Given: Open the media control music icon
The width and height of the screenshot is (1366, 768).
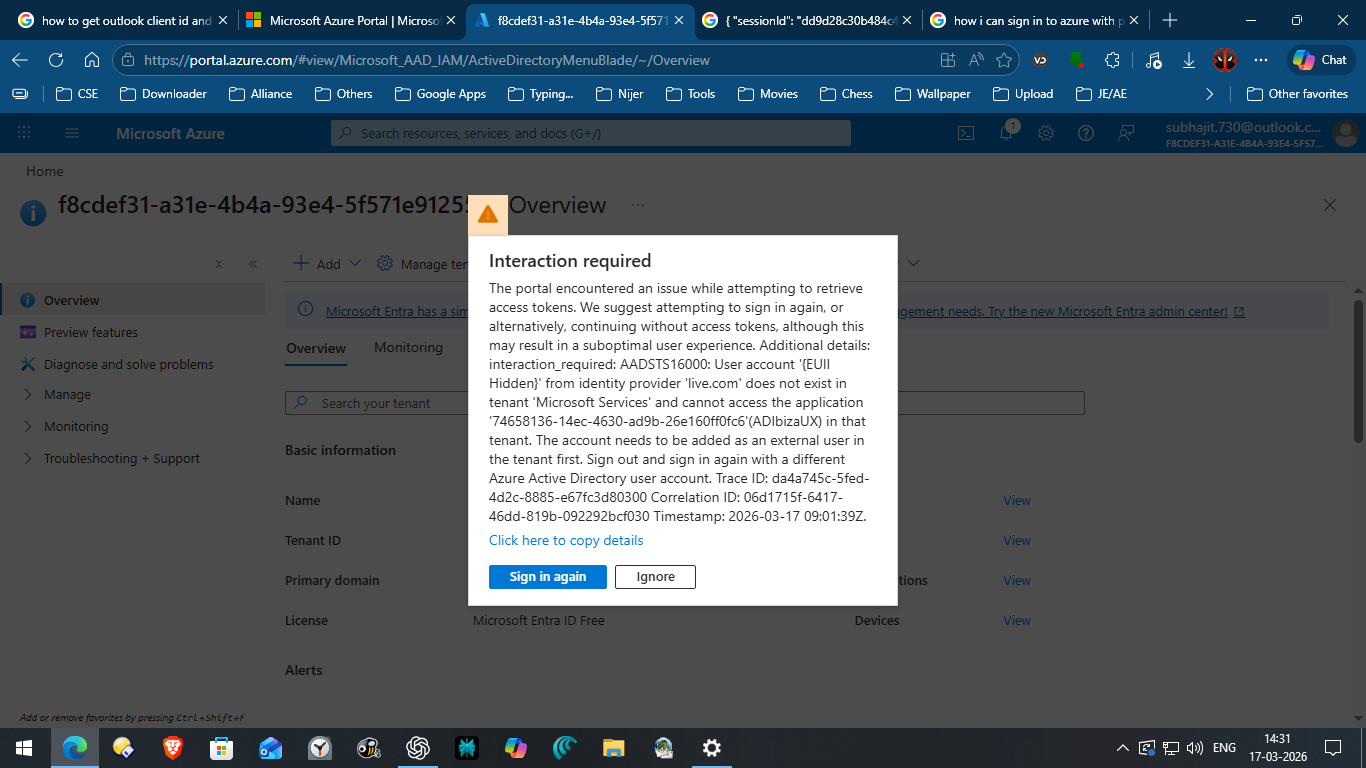Looking at the screenshot, I should pyautogui.click(x=1153, y=60).
